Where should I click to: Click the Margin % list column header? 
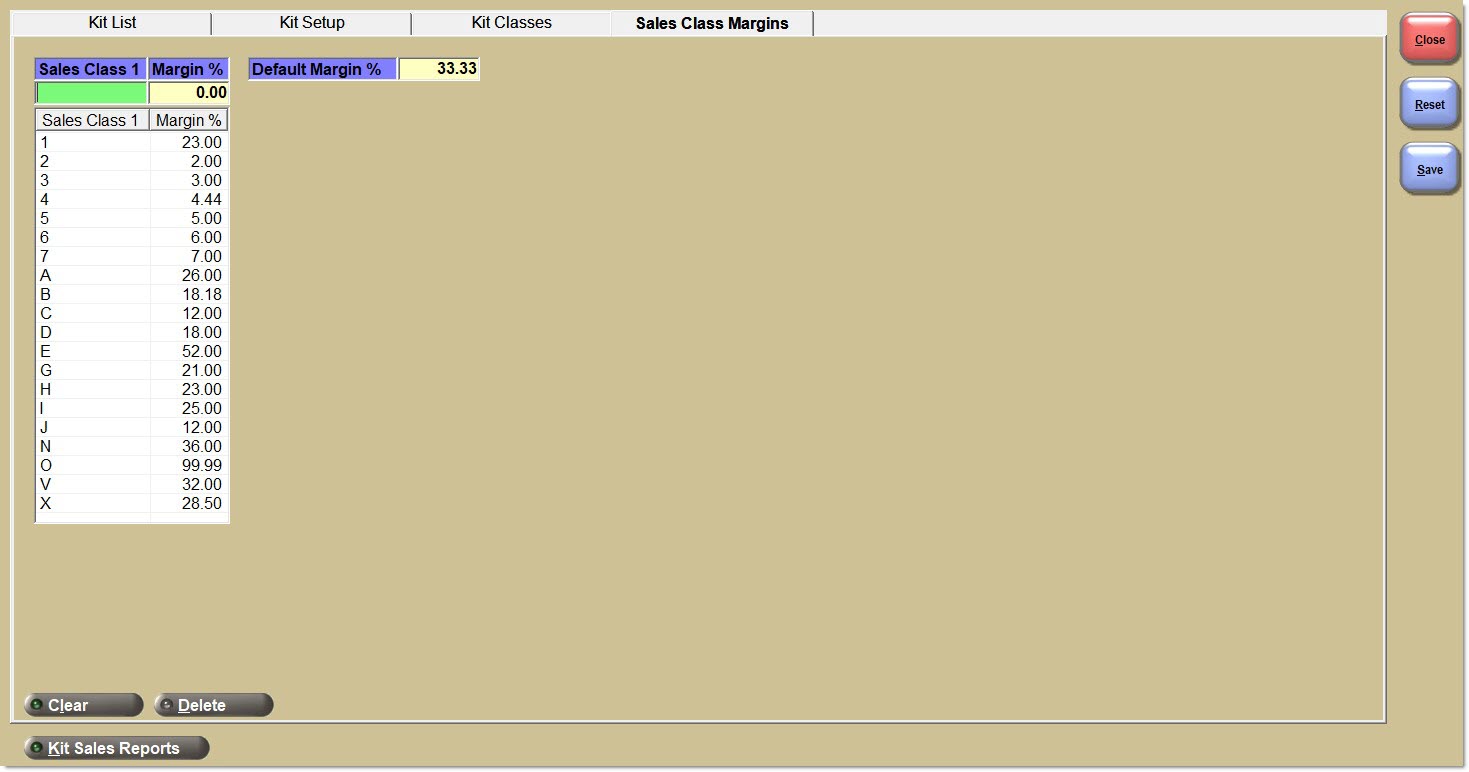(188, 120)
